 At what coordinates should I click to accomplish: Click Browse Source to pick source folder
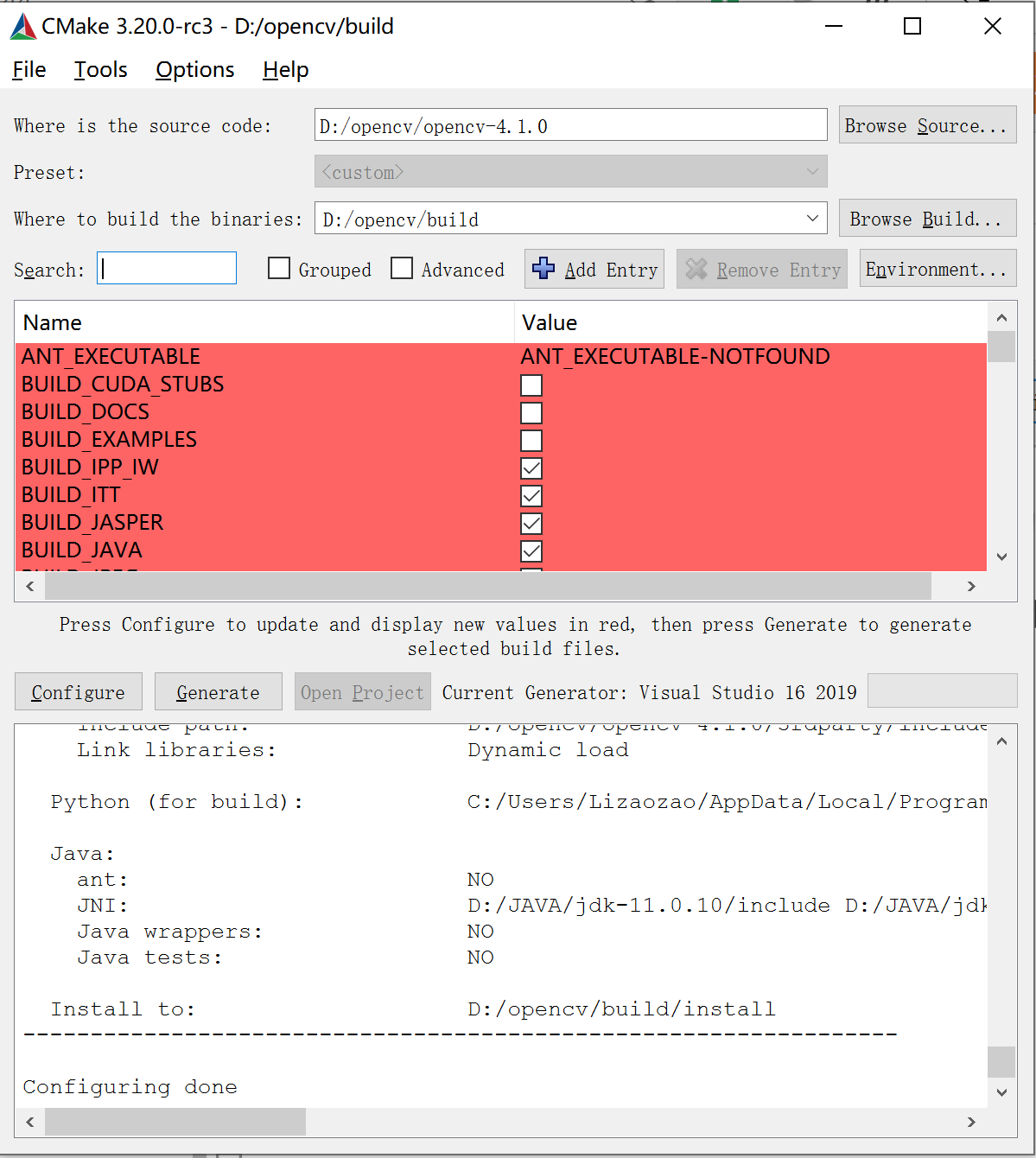click(x=926, y=124)
